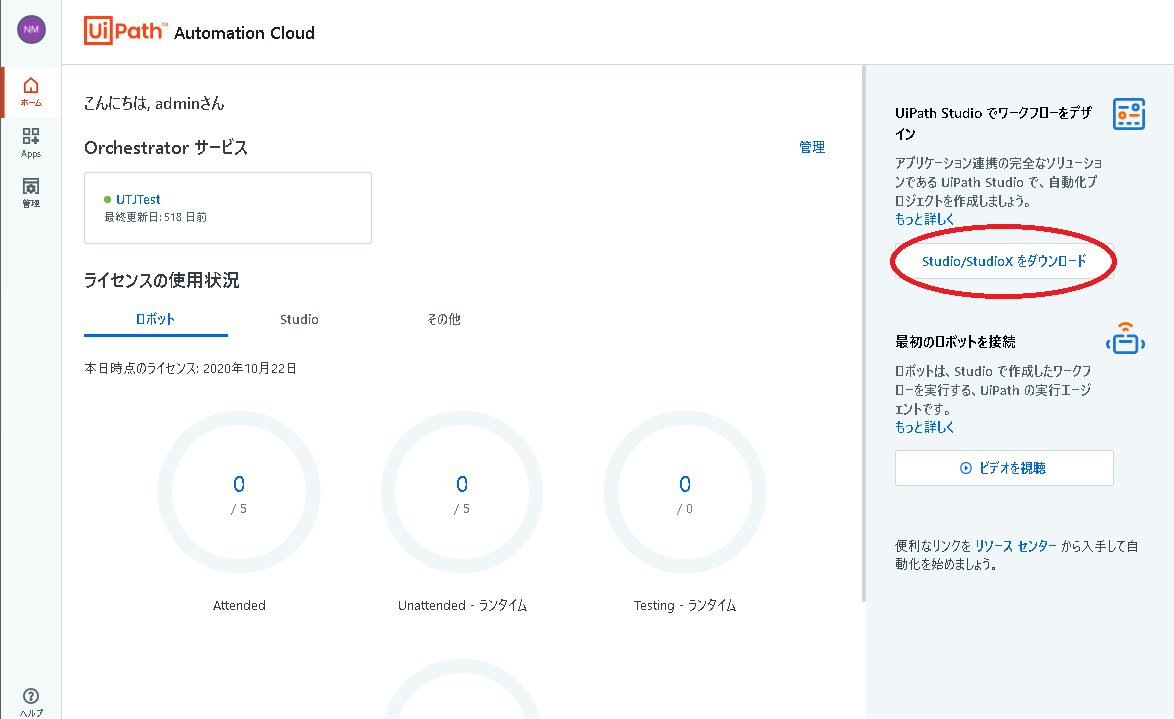Viewport: 1174px width, 719px height.
Task: Go to Home (ホーム) in sidebar
Action: coord(31,92)
